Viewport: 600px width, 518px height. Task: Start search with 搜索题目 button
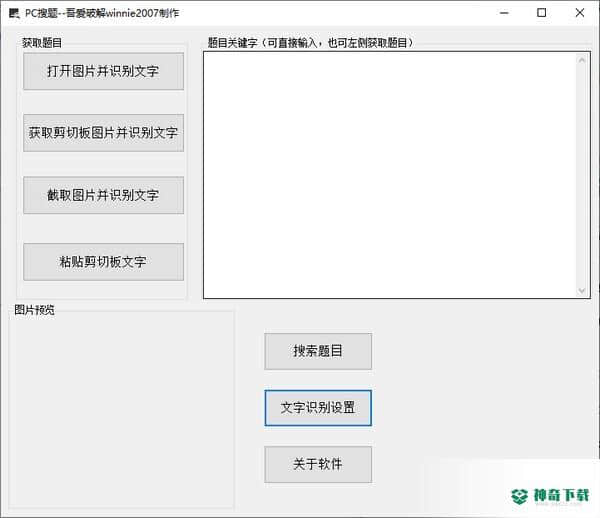coord(318,351)
